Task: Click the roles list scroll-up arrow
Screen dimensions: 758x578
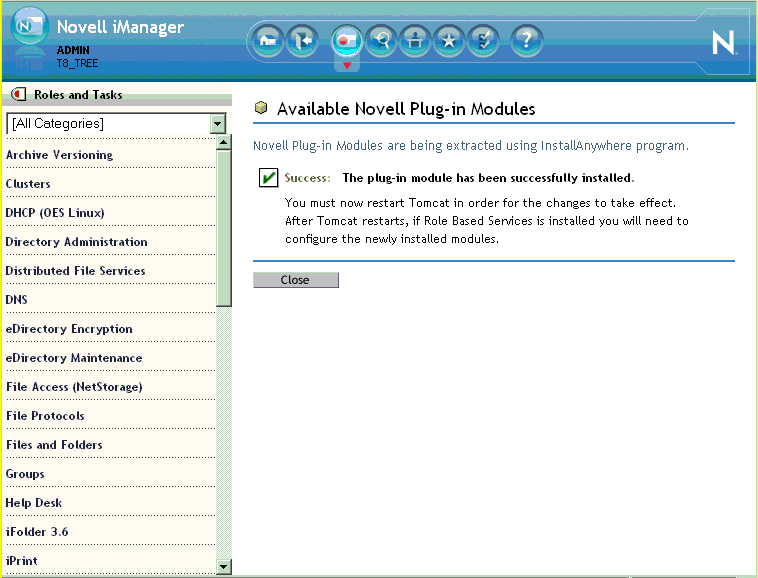Action: click(x=224, y=142)
